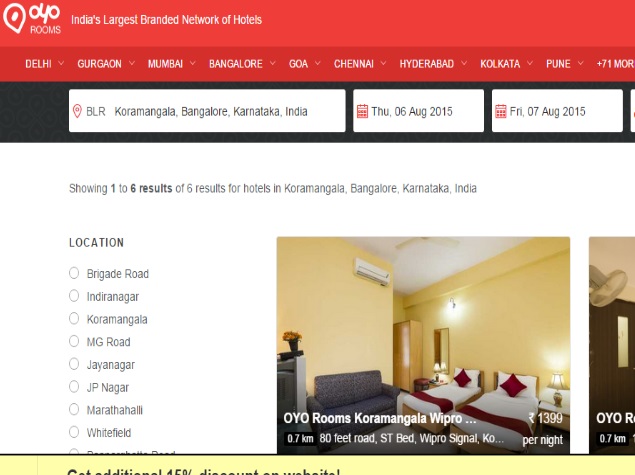
Task: Click the check-in calendar icon
Action: (361, 112)
